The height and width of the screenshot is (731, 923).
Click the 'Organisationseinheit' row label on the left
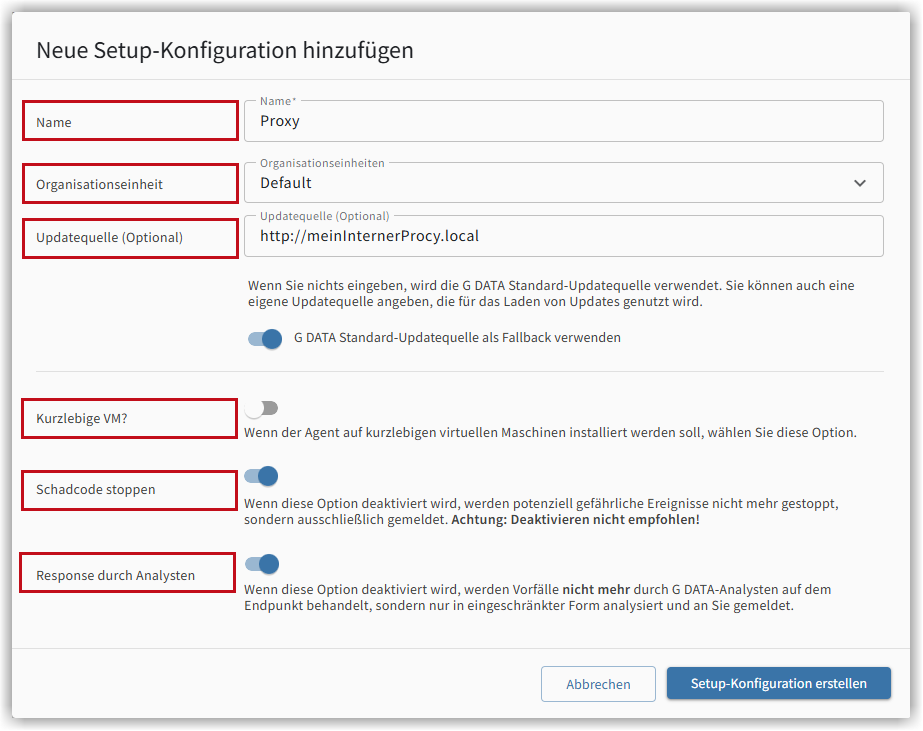tap(99, 184)
